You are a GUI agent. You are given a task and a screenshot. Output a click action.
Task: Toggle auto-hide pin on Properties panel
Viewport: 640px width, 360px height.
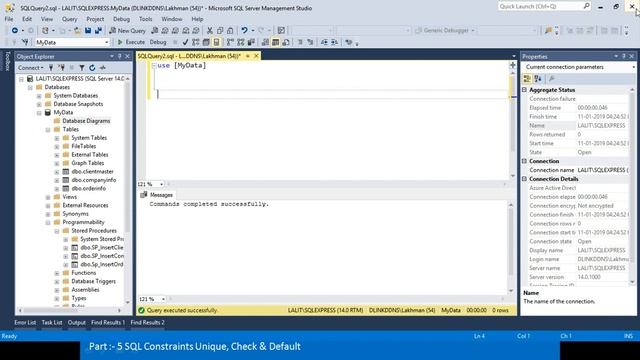624,56
